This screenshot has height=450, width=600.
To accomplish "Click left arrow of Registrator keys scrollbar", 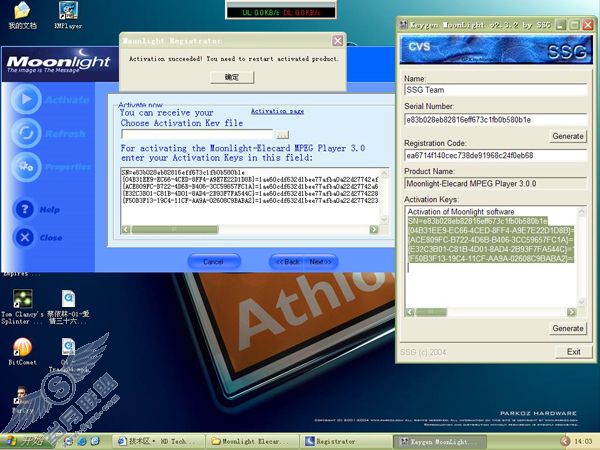I will [126, 230].
